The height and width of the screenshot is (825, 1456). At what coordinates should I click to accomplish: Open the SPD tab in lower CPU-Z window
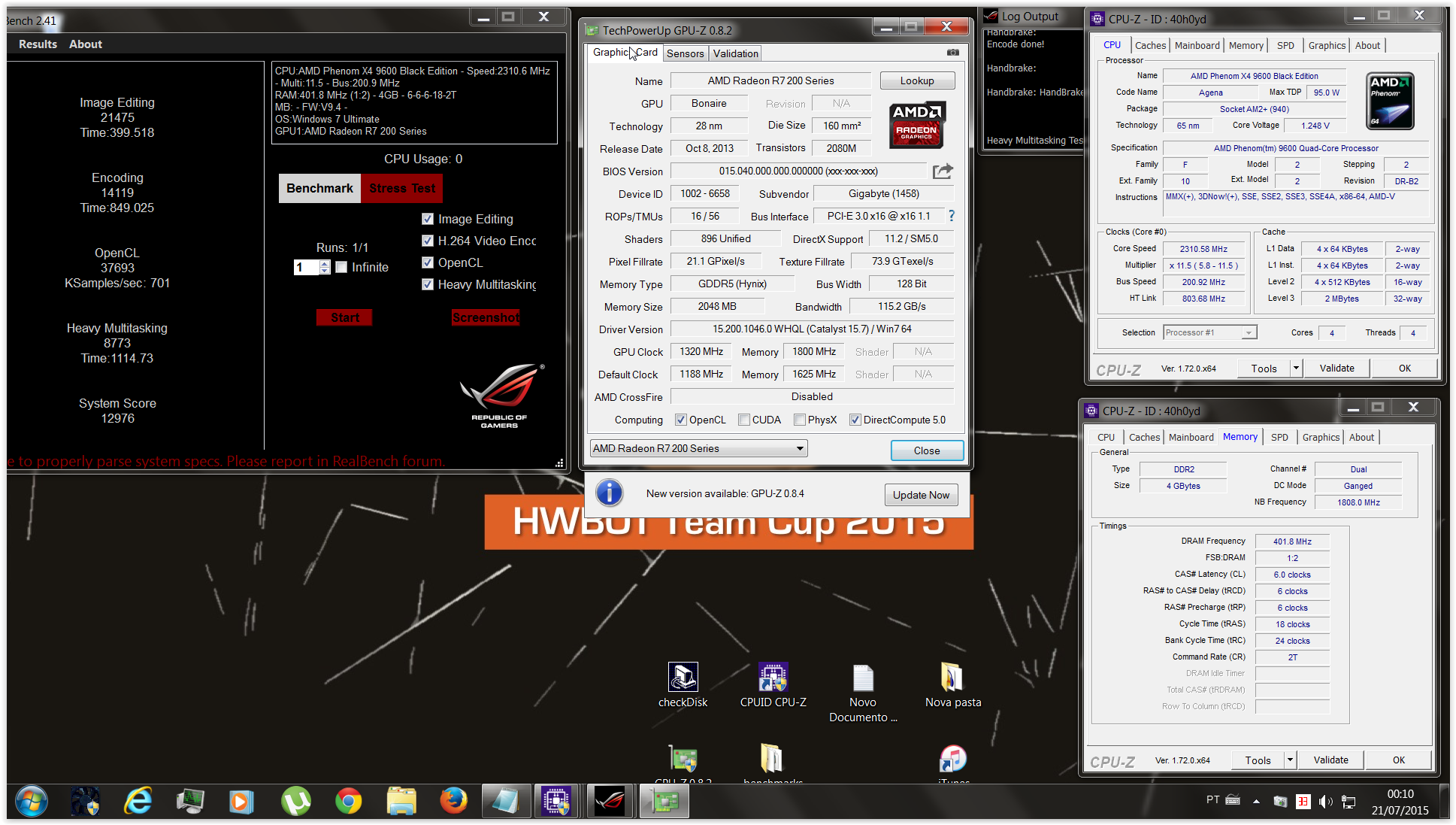1279,437
